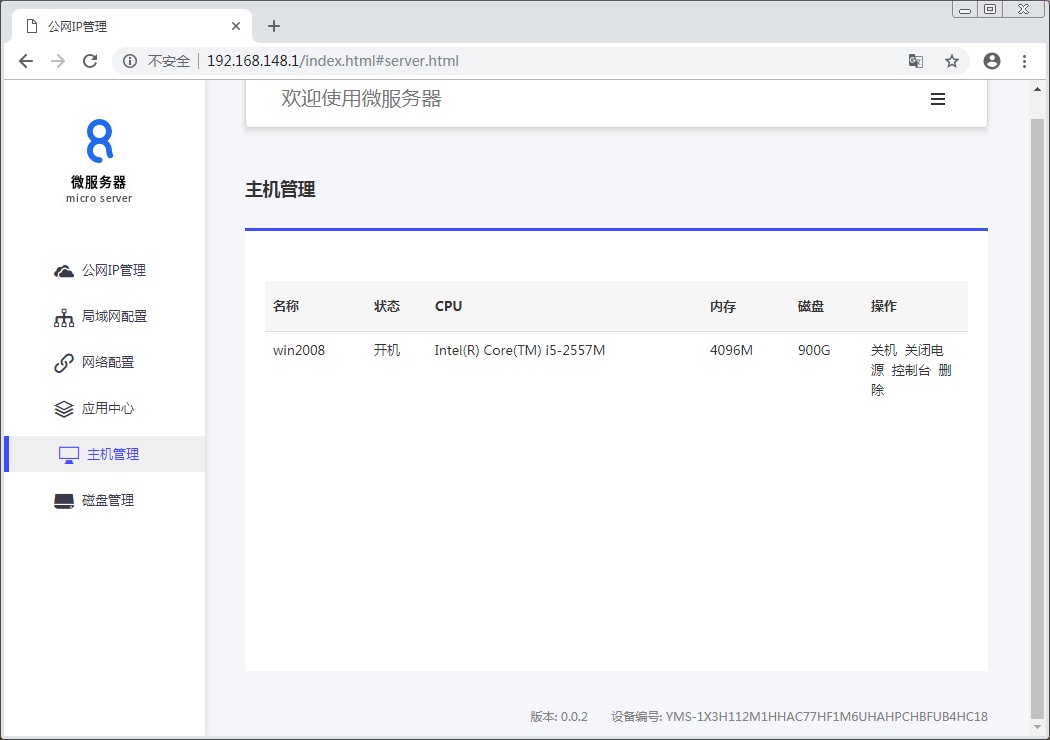Click 关机 to shut down win2008
The height and width of the screenshot is (740, 1050).
pos(884,350)
